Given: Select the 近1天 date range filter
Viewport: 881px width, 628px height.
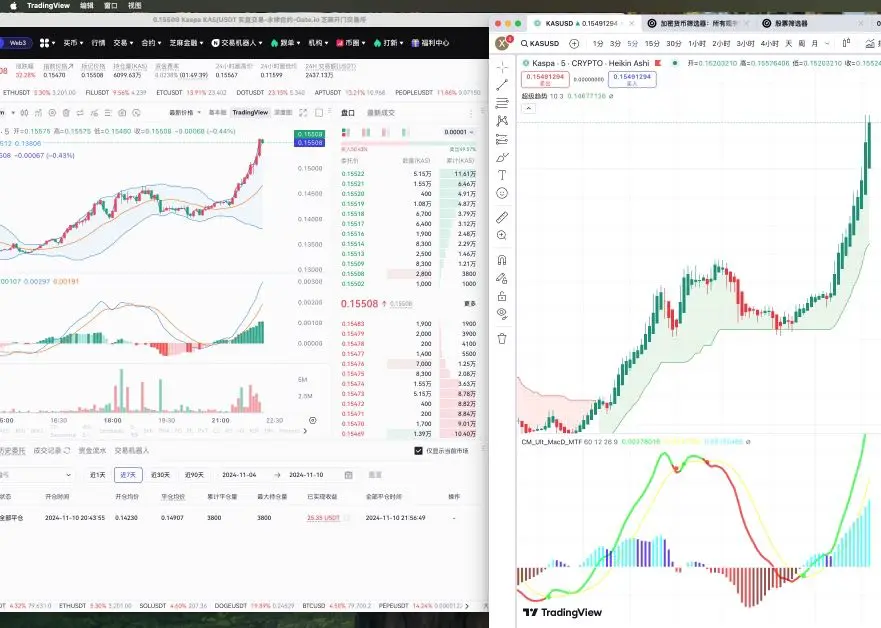Looking at the screenshot, I should click(x=98, y=475).
